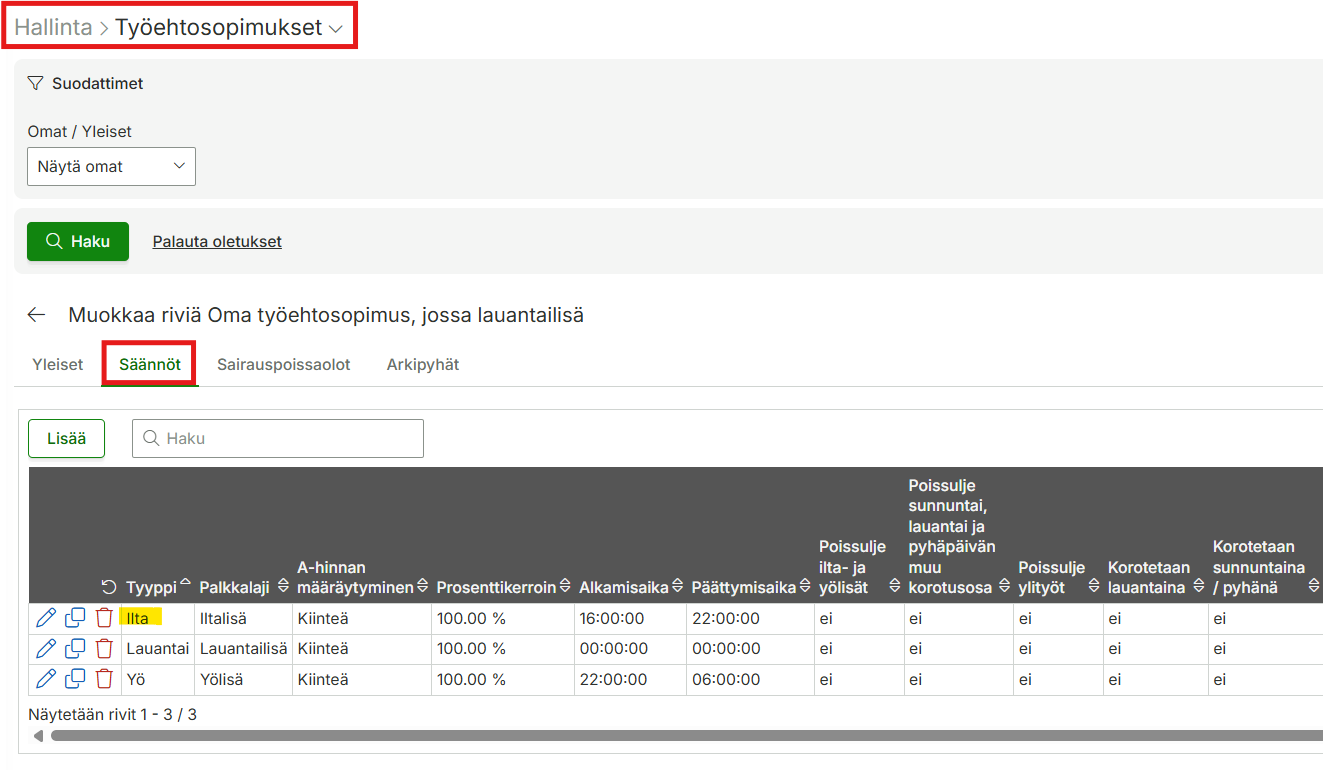Screen dimensions: 1323x770
Task: Click the reset icon in the table header
Action: (x=109, y=587)
